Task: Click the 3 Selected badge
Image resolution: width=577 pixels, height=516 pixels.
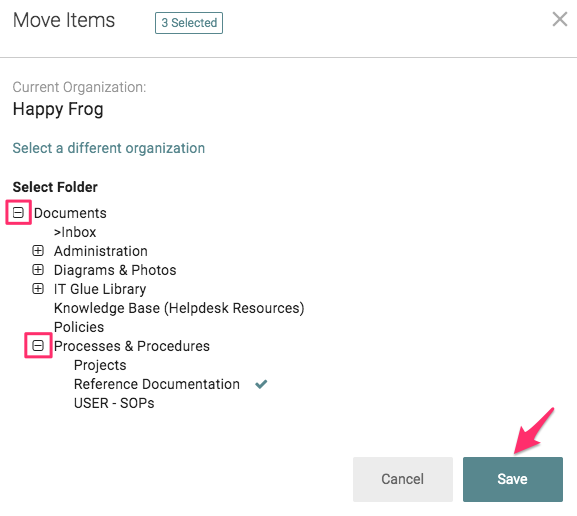Action: pyautogui.click(x=189, y=23)
